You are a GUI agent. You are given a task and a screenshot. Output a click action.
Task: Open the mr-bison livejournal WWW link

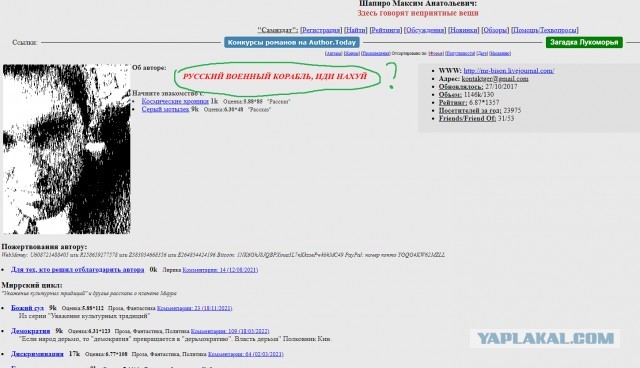[509, 71]
